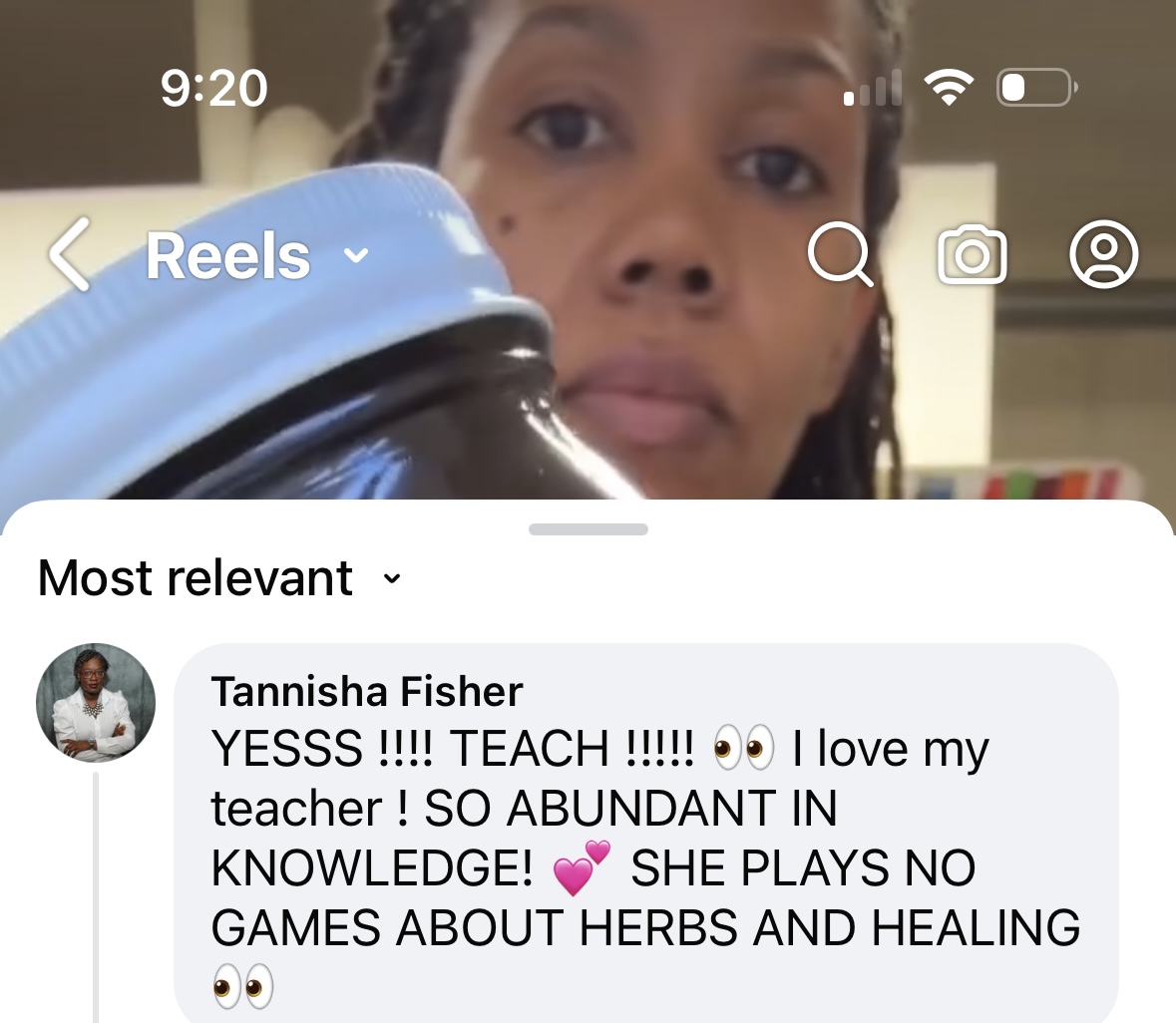
Task: Expand the Reels chevron dropdown
Action: tap(356, 255)
